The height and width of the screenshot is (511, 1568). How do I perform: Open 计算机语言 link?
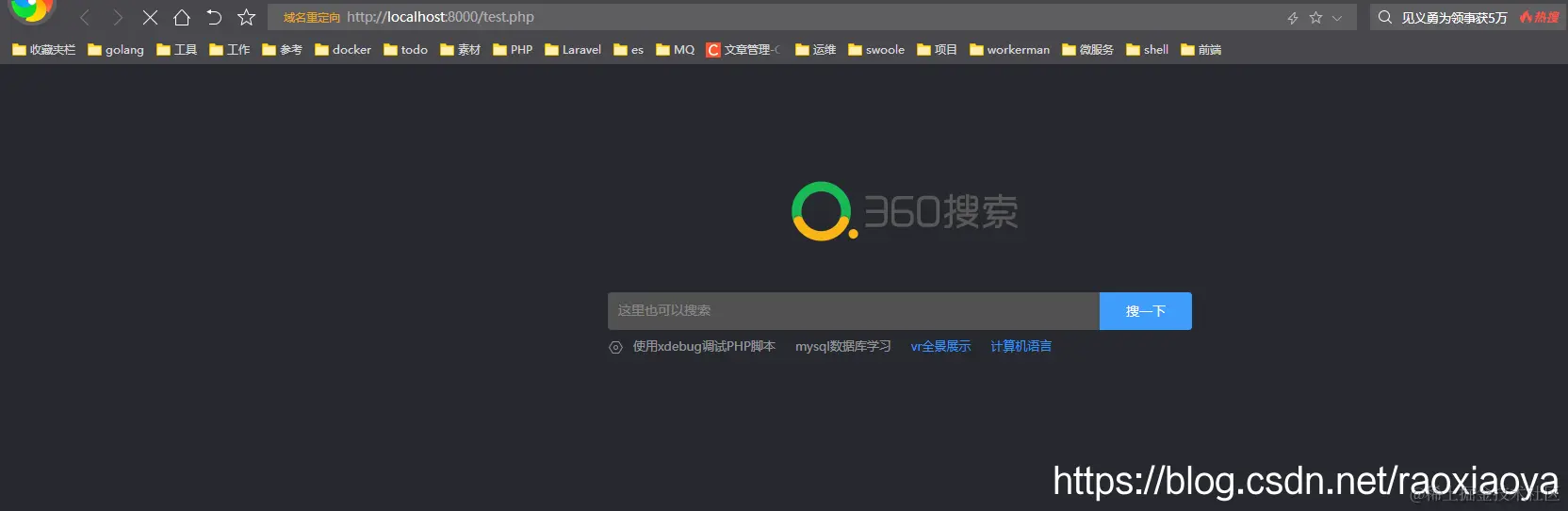pyautogui.click(x=1021, y=346)
